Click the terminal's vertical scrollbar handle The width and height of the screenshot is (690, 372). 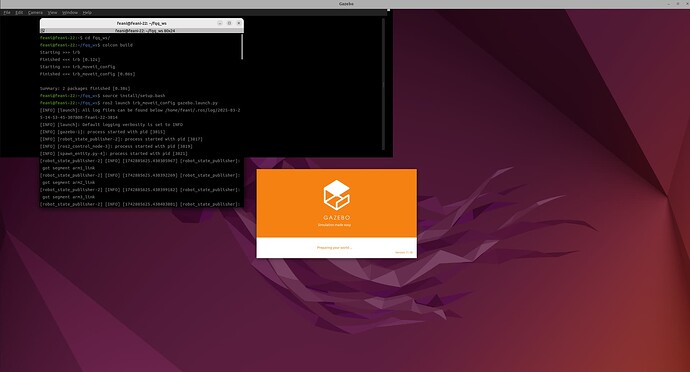[242, 46]
